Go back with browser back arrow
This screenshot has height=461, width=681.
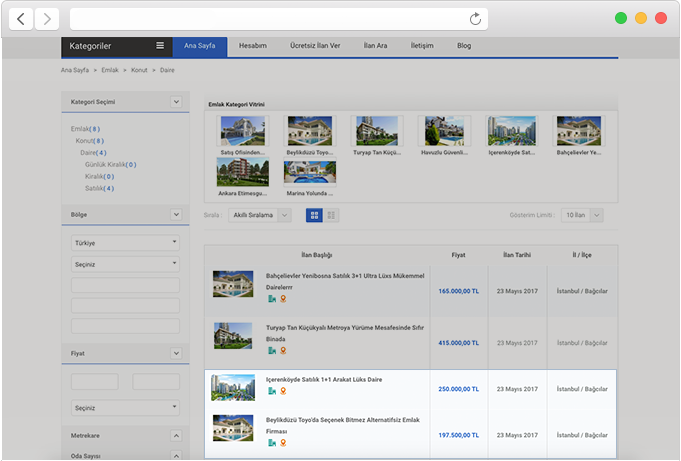22,19
